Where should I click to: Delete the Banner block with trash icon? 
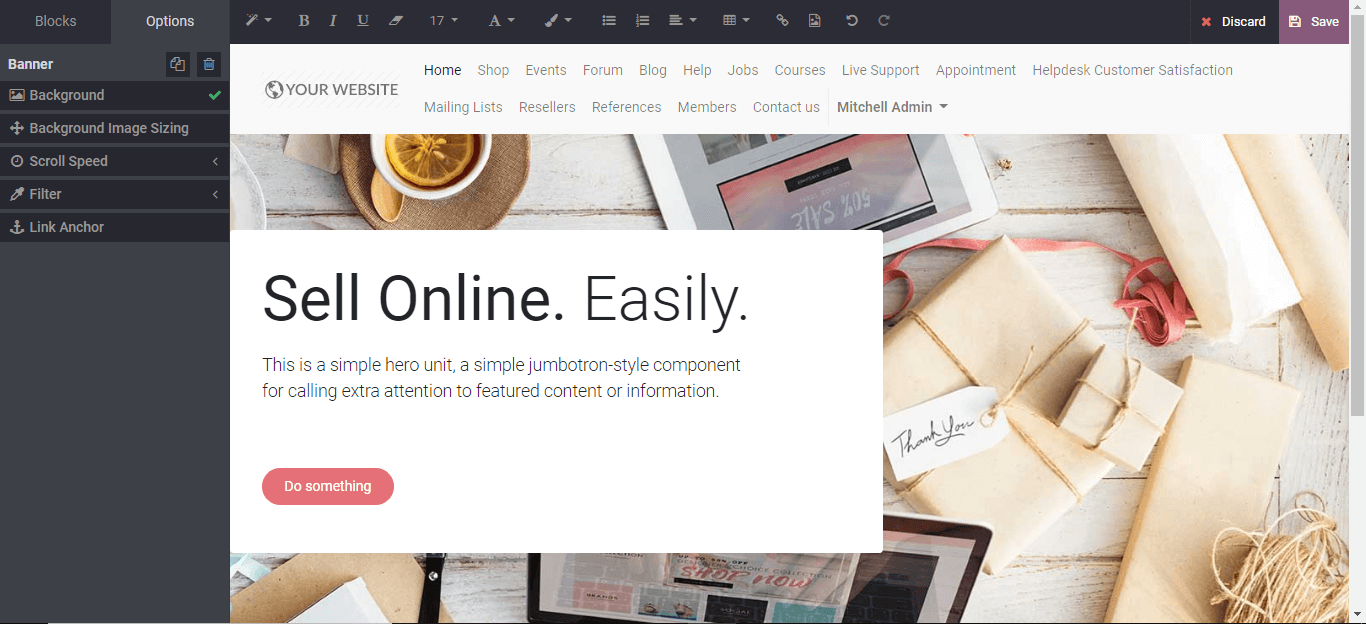(x=209, y=64)
